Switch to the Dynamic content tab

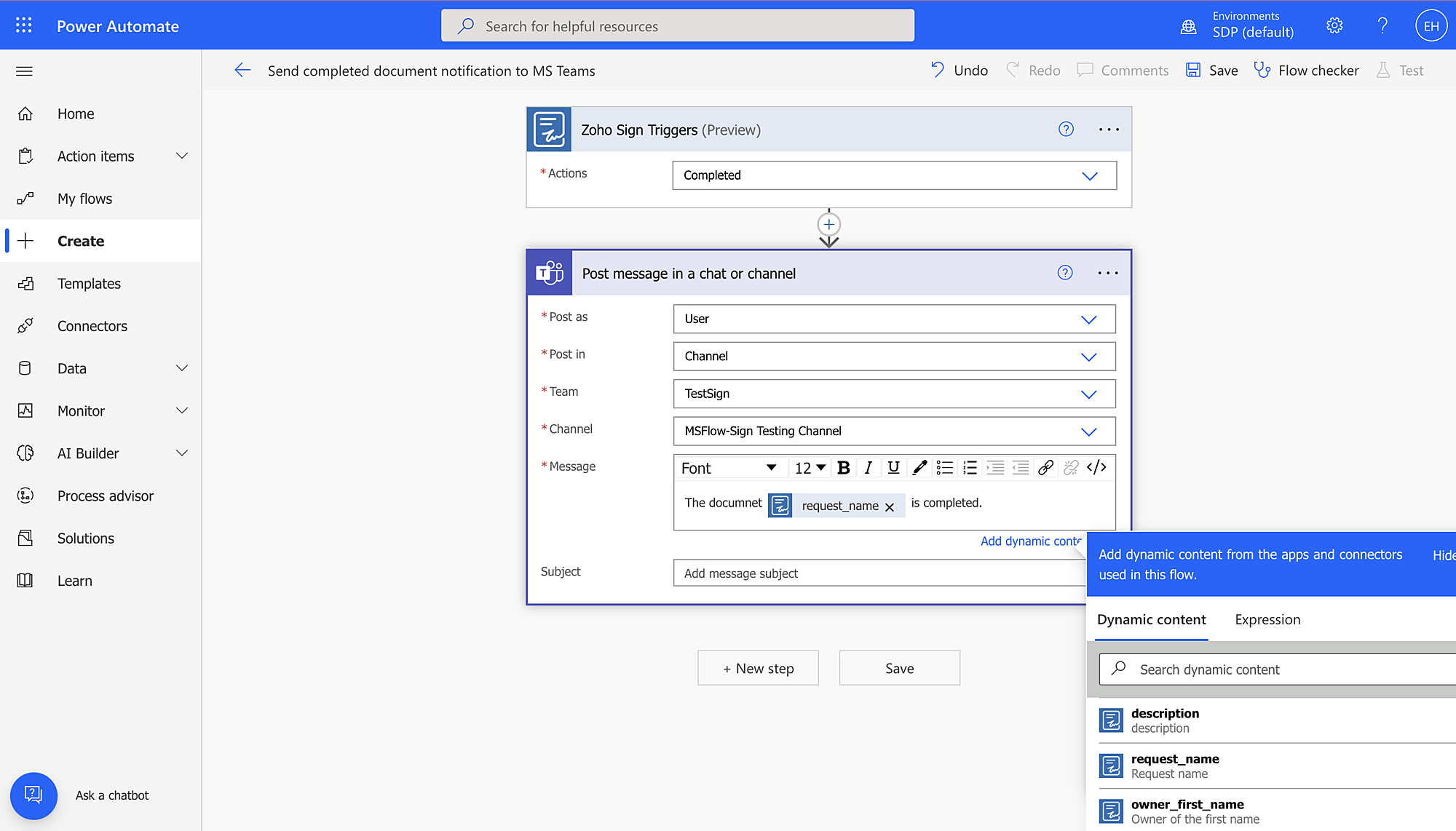(x=1151, y=619)
